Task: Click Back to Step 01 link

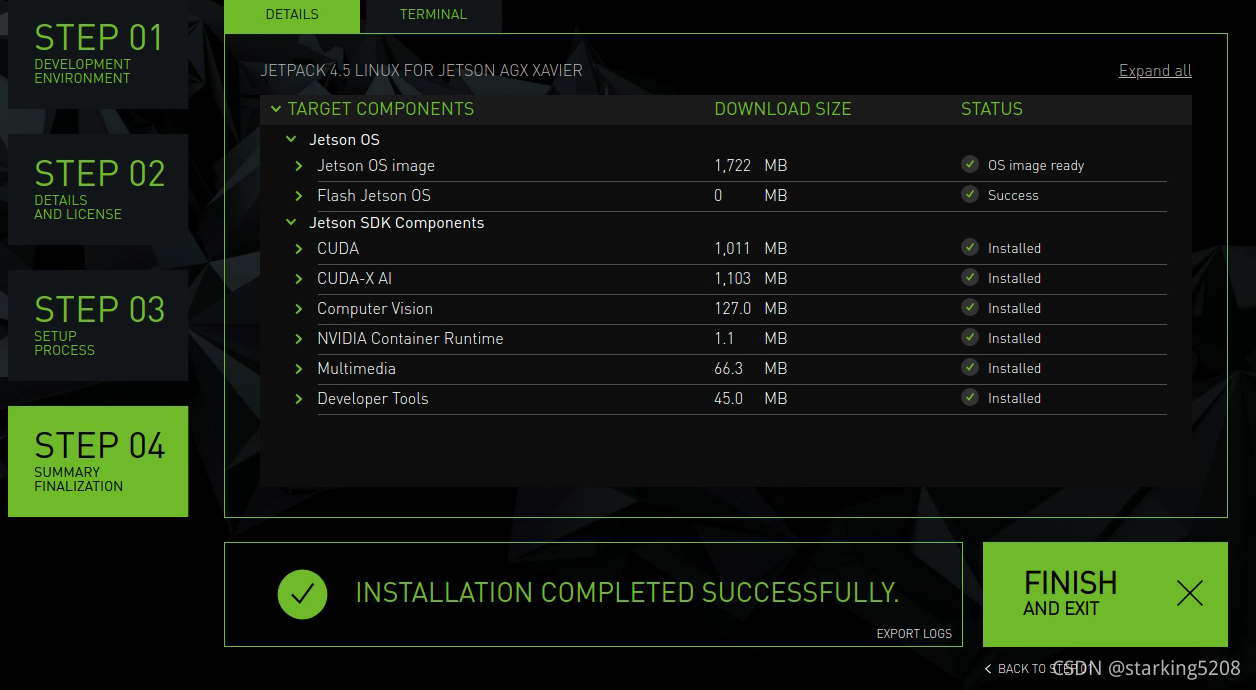Action: 1040,668
